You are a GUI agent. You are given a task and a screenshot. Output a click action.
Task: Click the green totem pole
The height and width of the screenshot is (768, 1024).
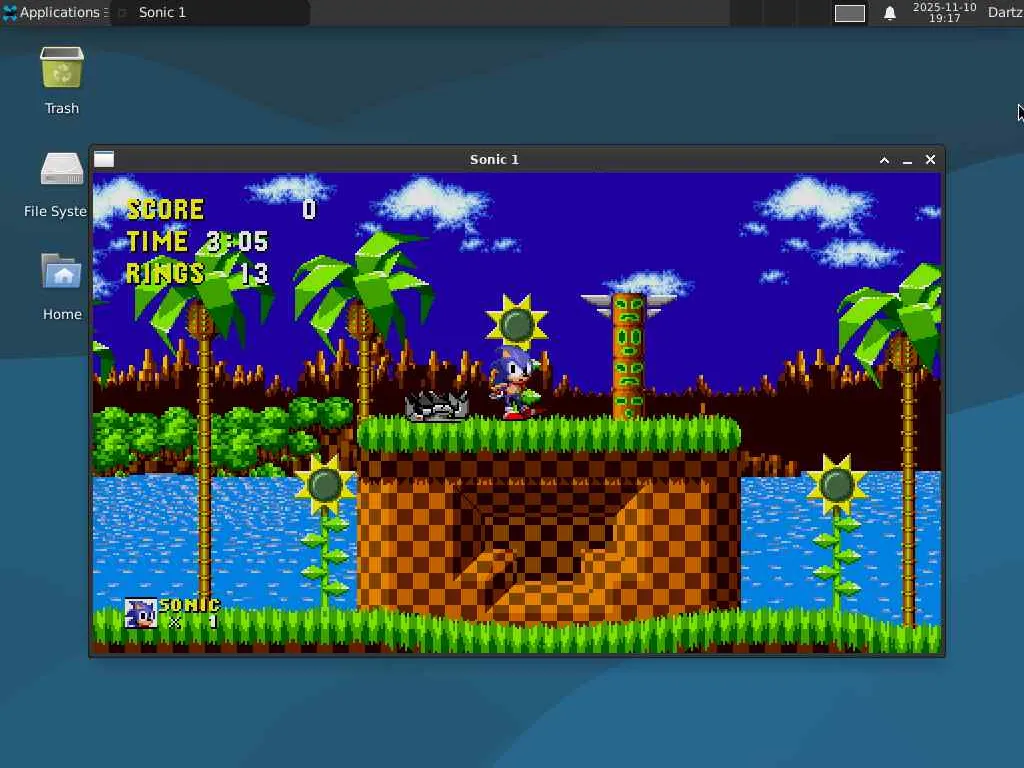point(629,357)
